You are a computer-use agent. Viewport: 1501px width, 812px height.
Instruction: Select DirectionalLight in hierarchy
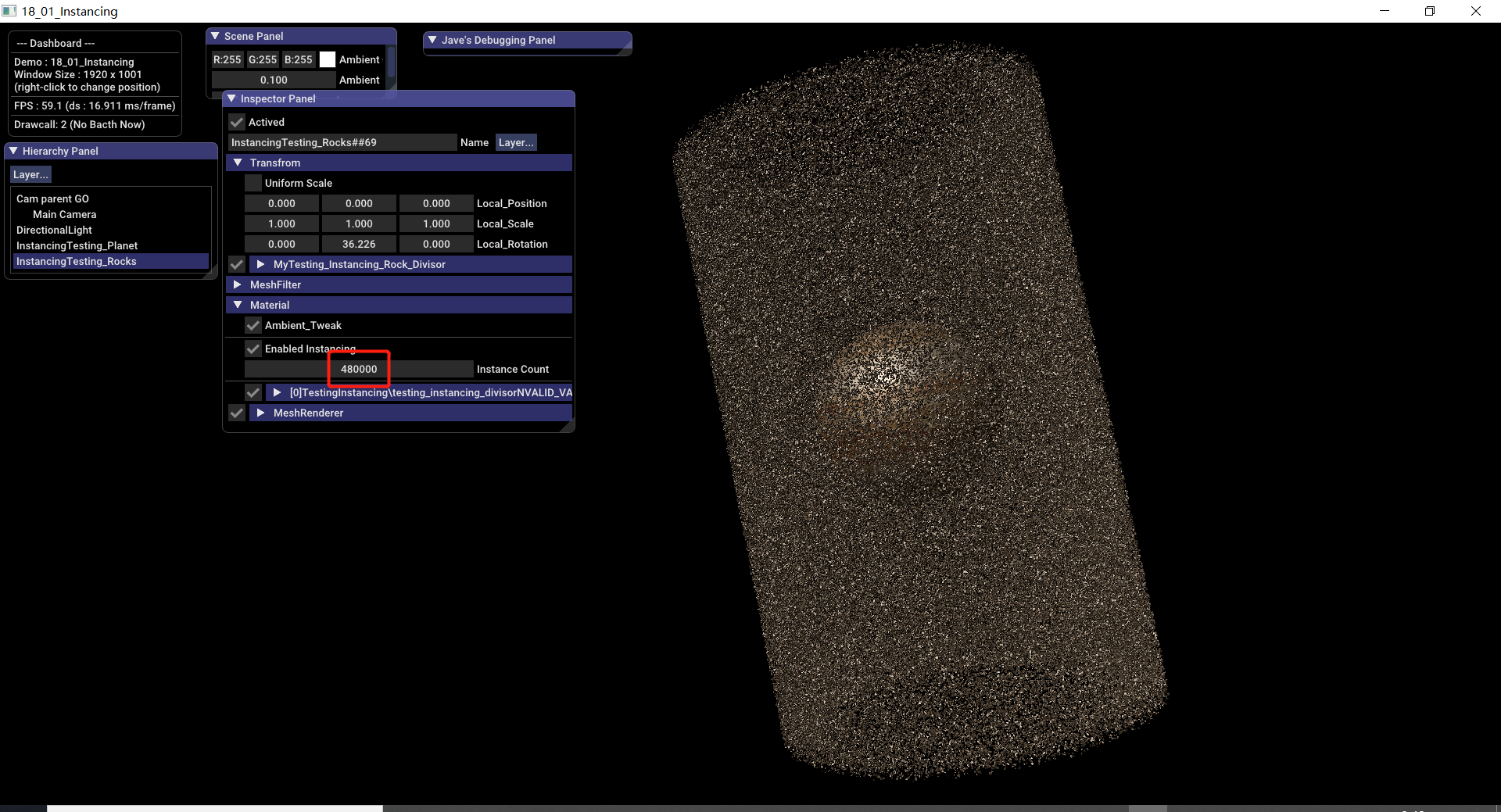[x=54, y=230]
